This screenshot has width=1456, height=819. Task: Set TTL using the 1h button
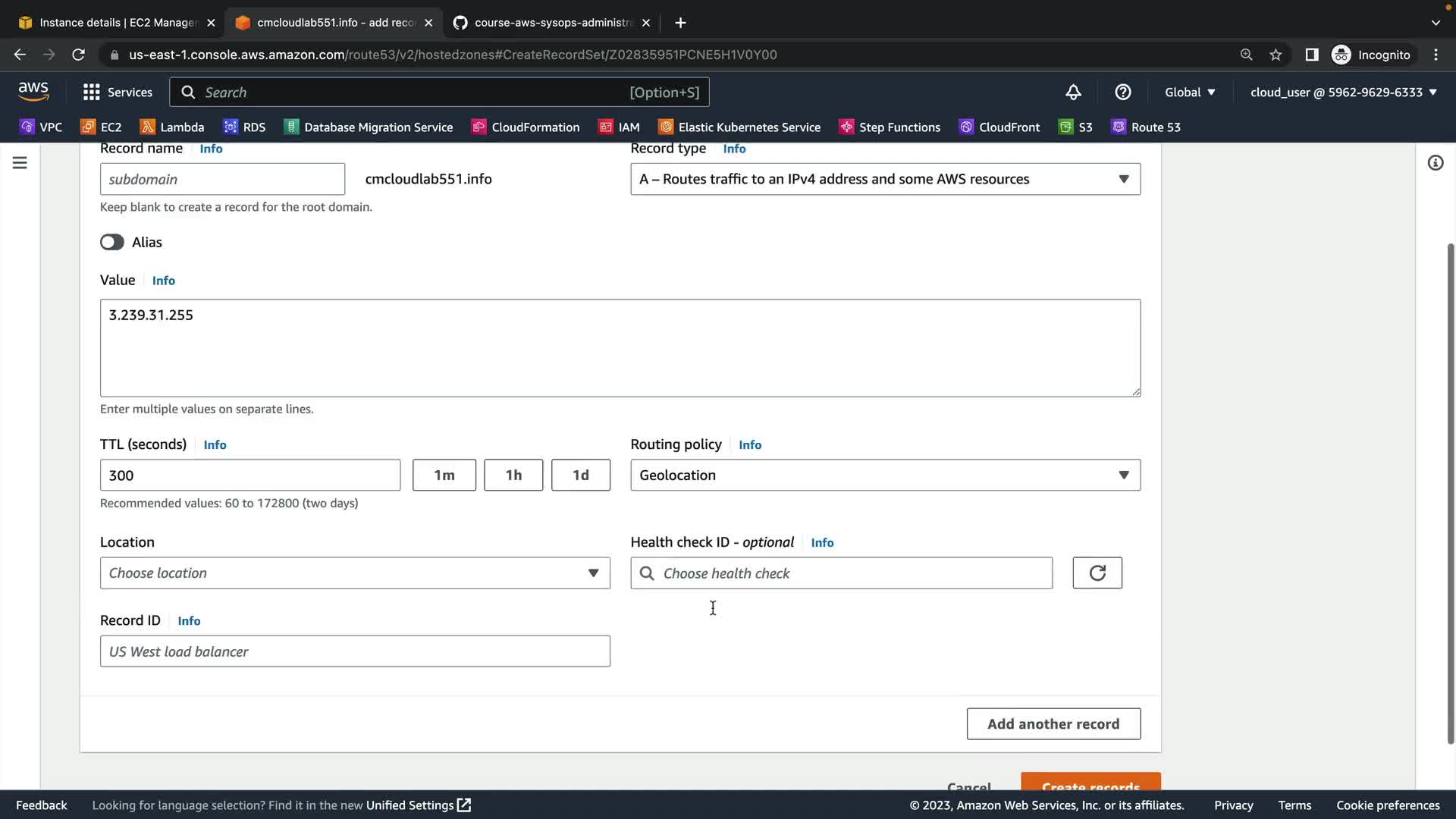513,475
